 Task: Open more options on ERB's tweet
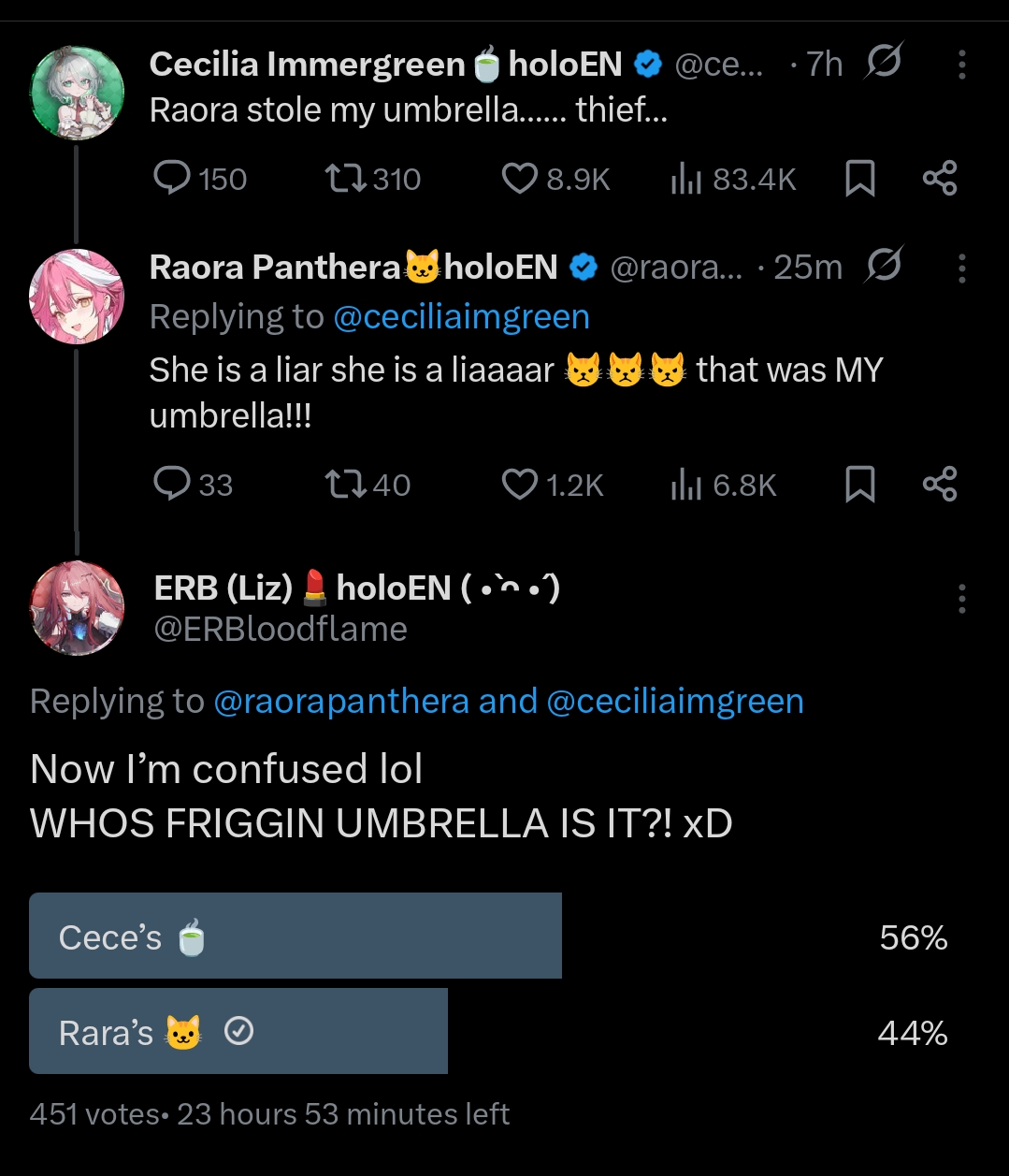click(x=961, y=598)
